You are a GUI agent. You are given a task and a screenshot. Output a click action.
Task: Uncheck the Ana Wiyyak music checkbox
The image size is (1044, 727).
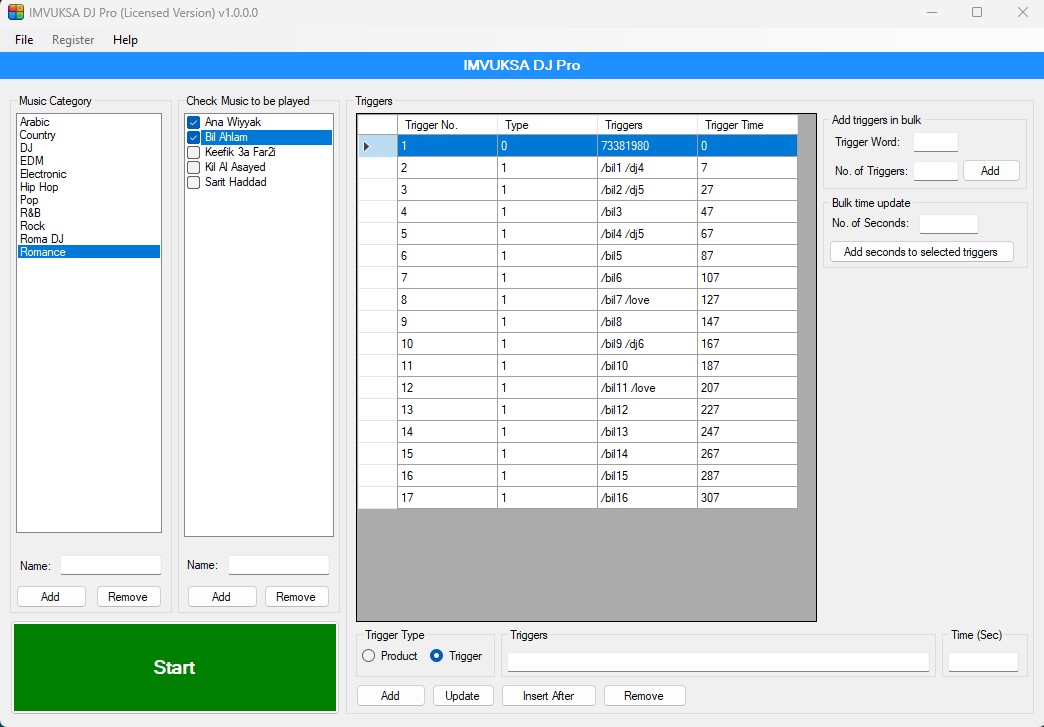tap(194, 122)
